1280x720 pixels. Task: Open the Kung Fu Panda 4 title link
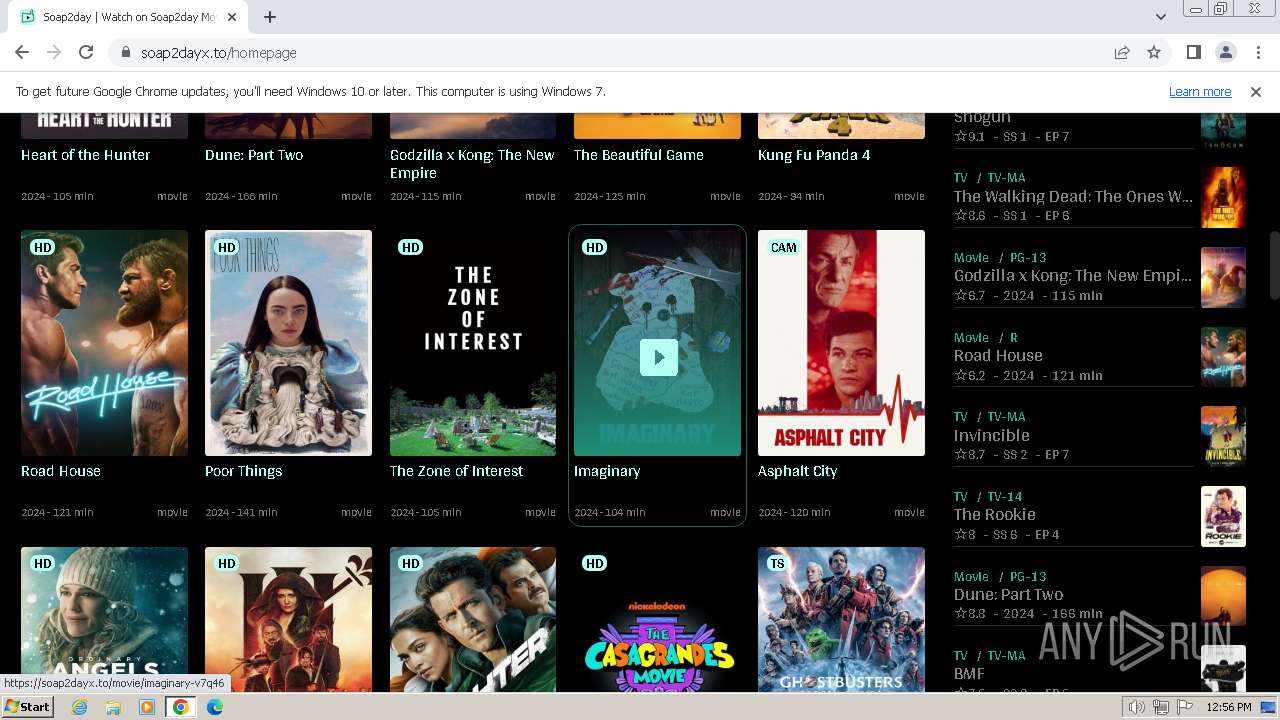point(814,155)
